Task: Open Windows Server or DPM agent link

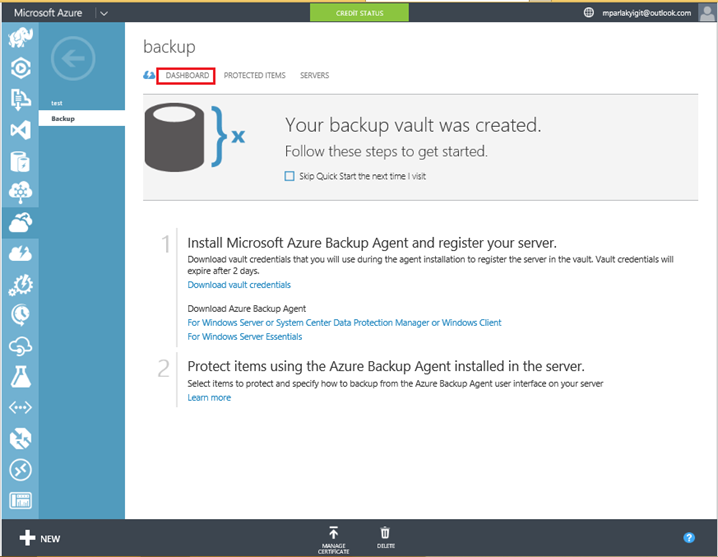Action: pos(344,322)
